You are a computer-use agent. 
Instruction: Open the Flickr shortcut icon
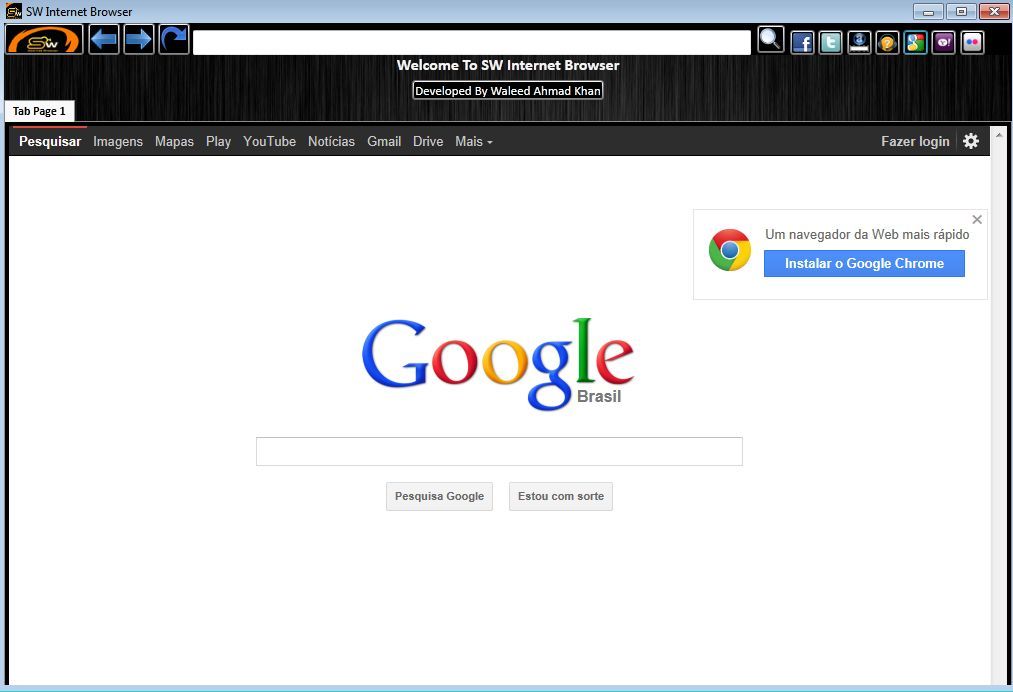[x=972, y=43]
